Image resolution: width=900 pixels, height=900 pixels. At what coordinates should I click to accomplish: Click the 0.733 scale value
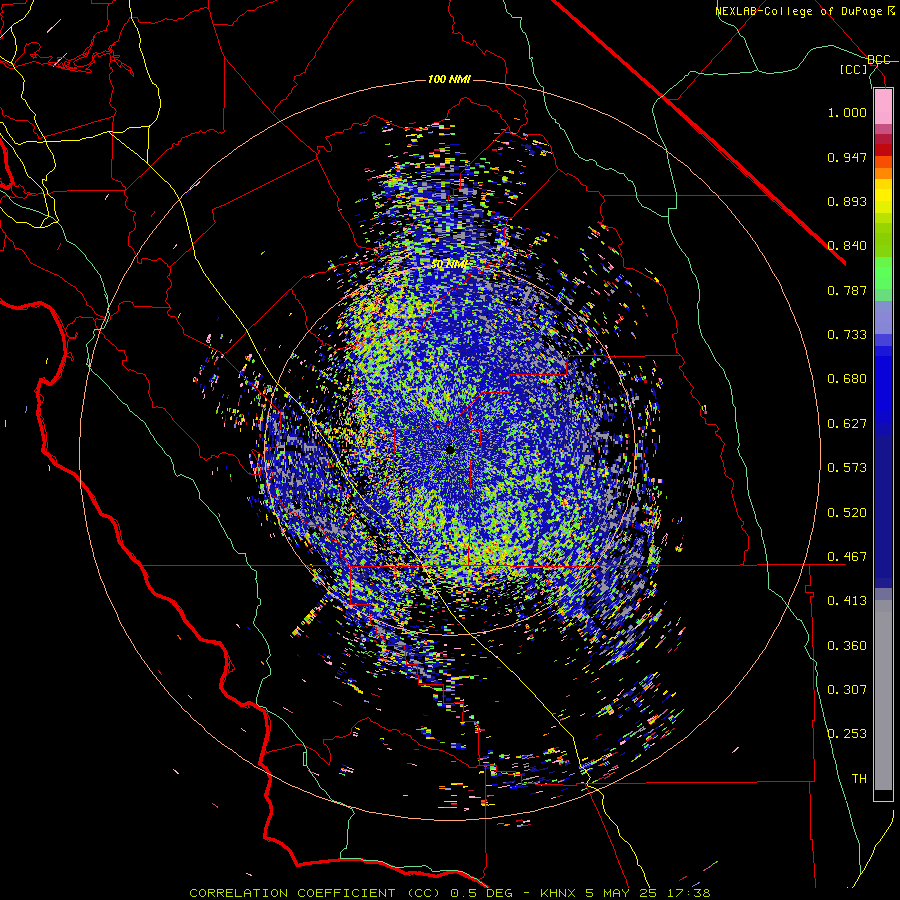pyautogui.click(x=847, y=335)
